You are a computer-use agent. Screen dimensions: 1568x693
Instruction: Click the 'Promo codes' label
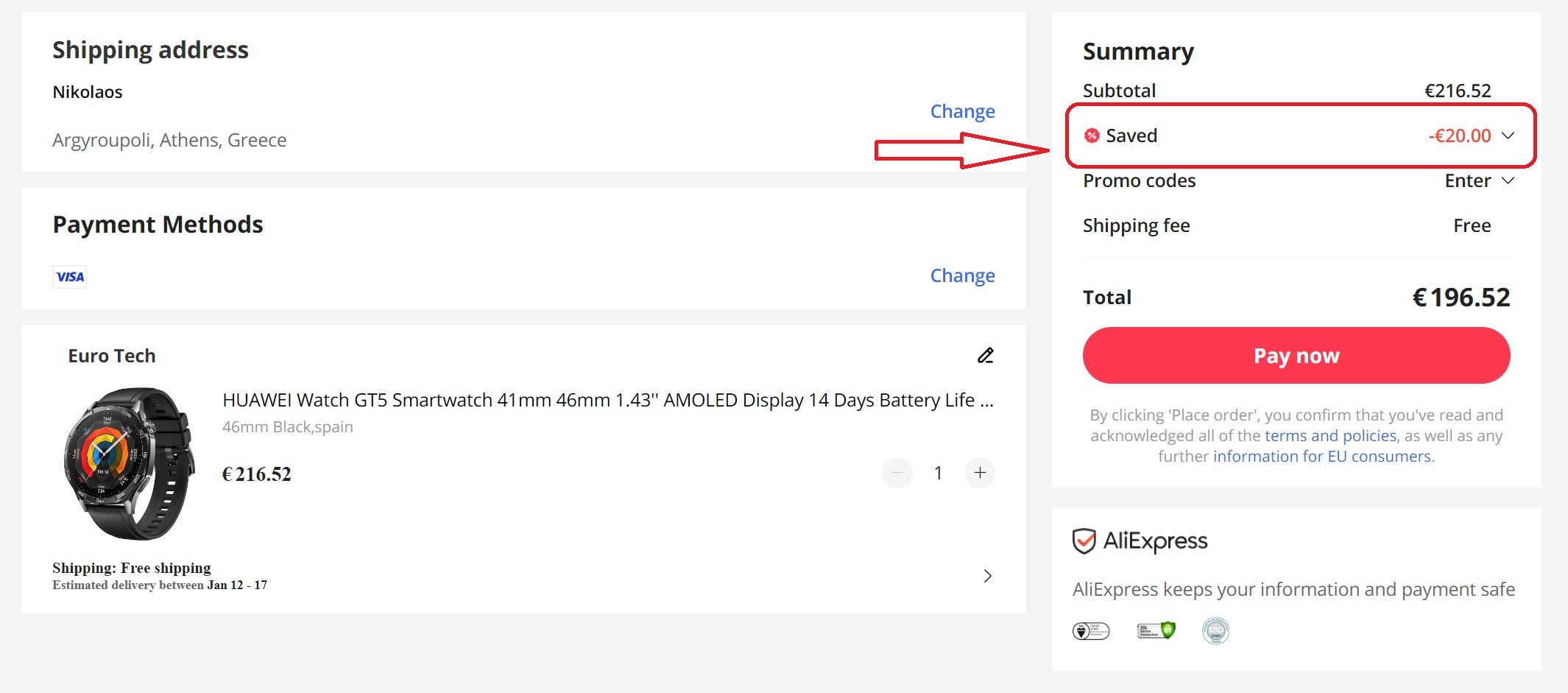(x=1140, y=180)
